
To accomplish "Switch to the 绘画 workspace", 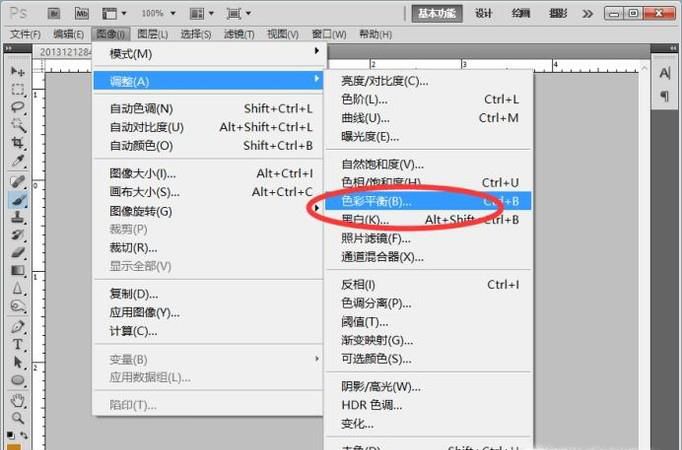I will coord(521,13).
